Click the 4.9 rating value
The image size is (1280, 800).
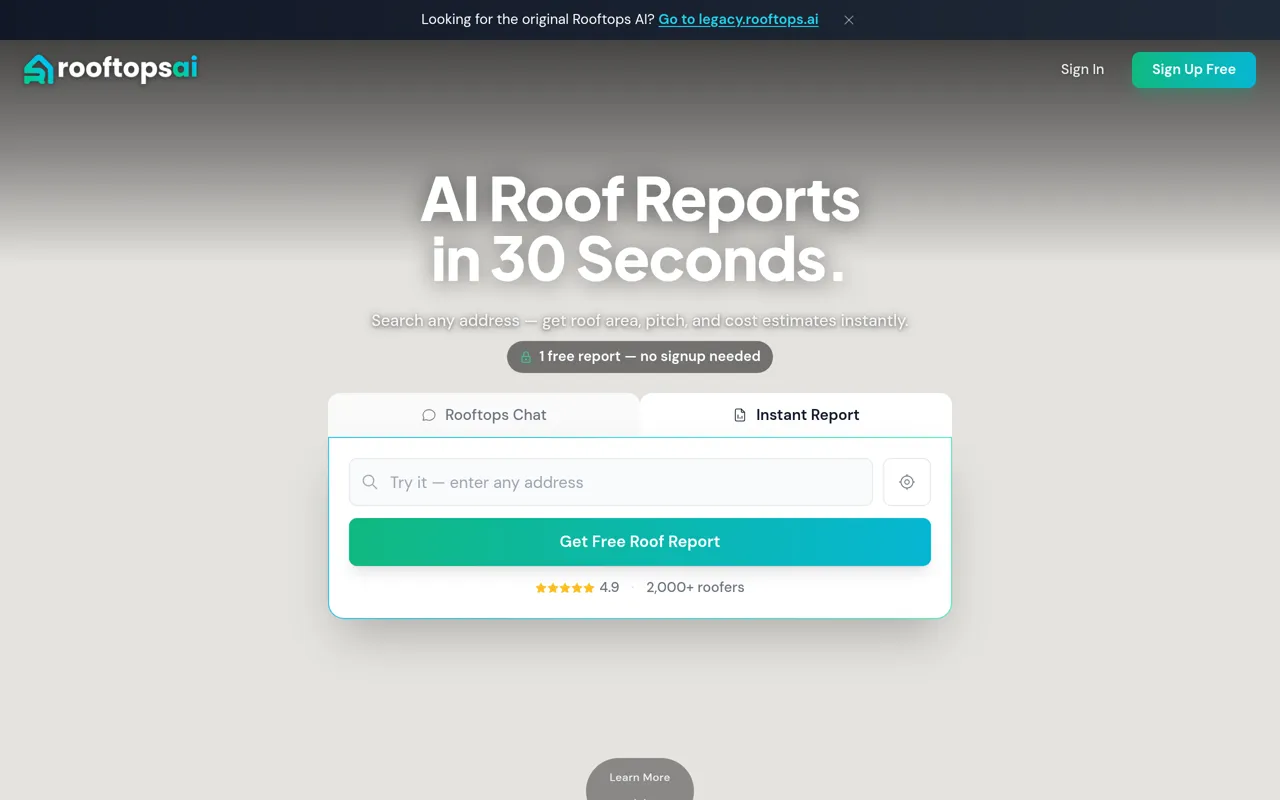click(609, 587)
